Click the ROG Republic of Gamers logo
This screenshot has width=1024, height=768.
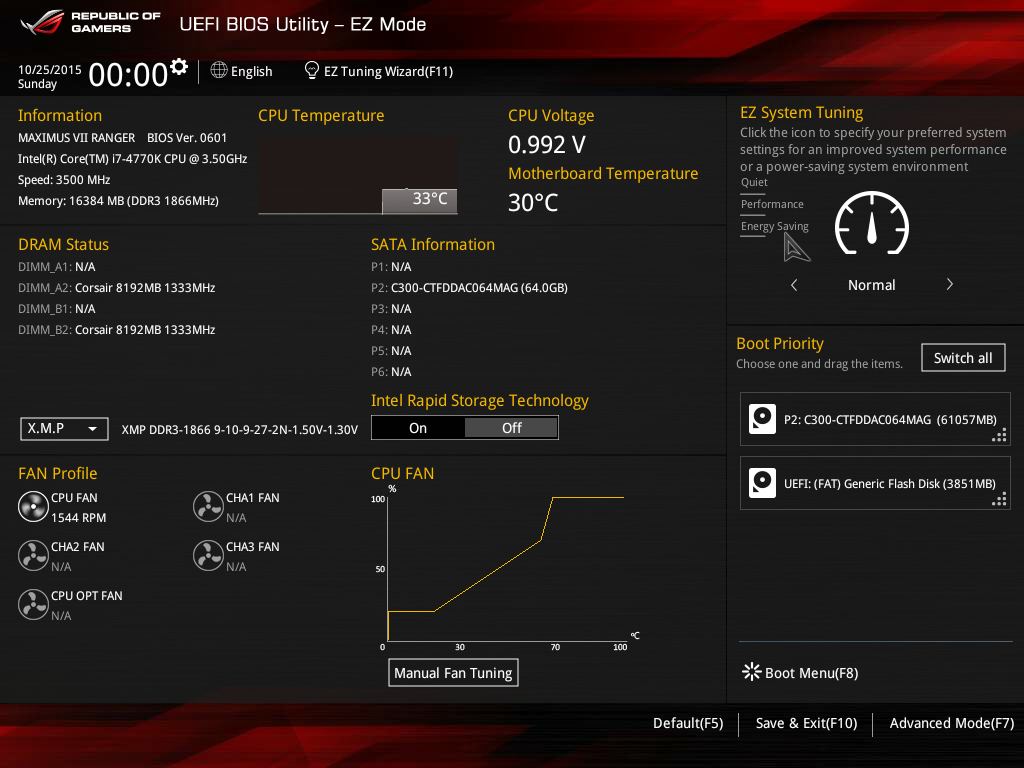(90, 22)
